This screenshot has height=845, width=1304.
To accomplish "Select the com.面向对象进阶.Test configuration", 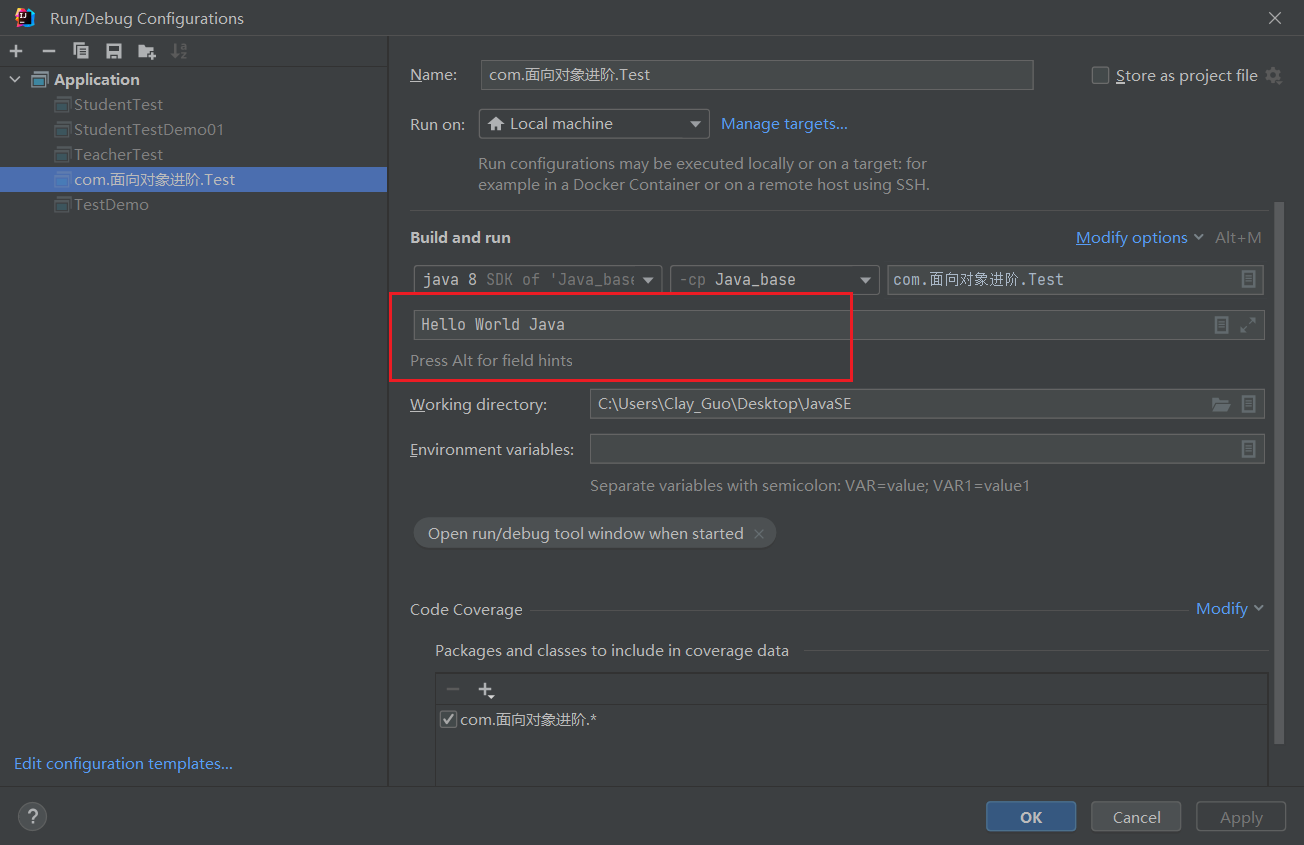I will click(x=193, y=180).
